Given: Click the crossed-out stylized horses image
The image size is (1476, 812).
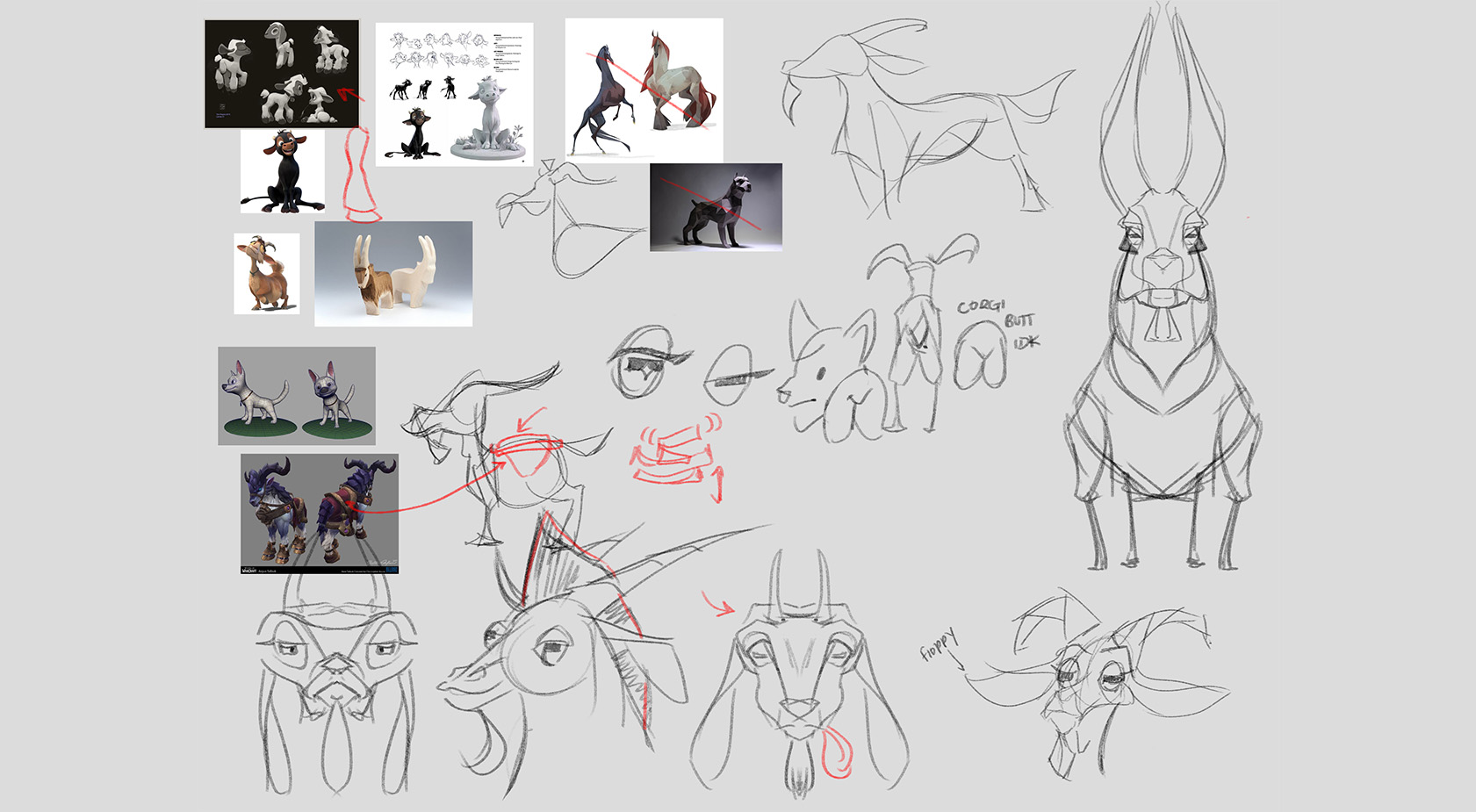Looking at the screenshot, I should point(644,90).
